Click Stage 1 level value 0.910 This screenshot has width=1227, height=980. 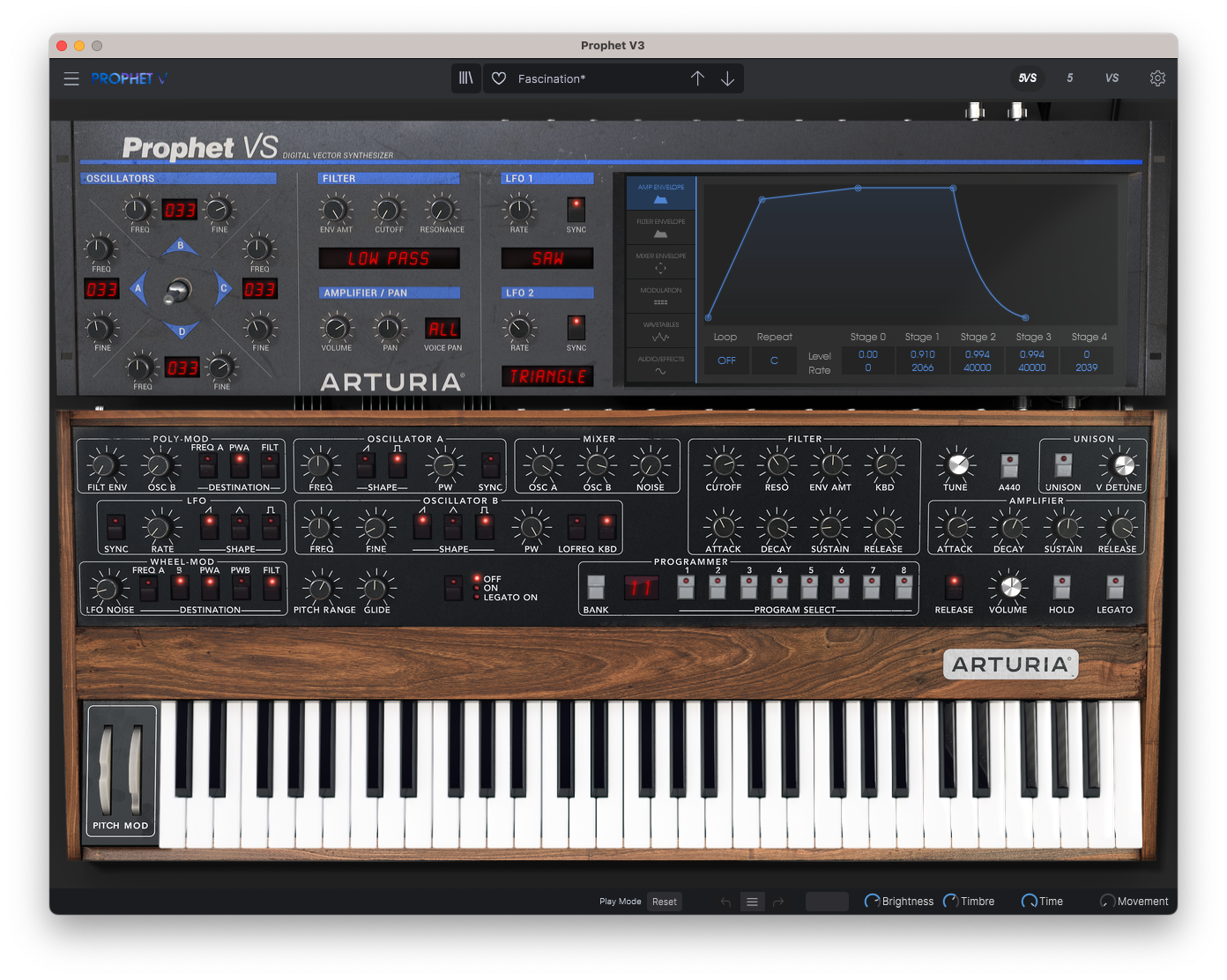tap(922, 354)
